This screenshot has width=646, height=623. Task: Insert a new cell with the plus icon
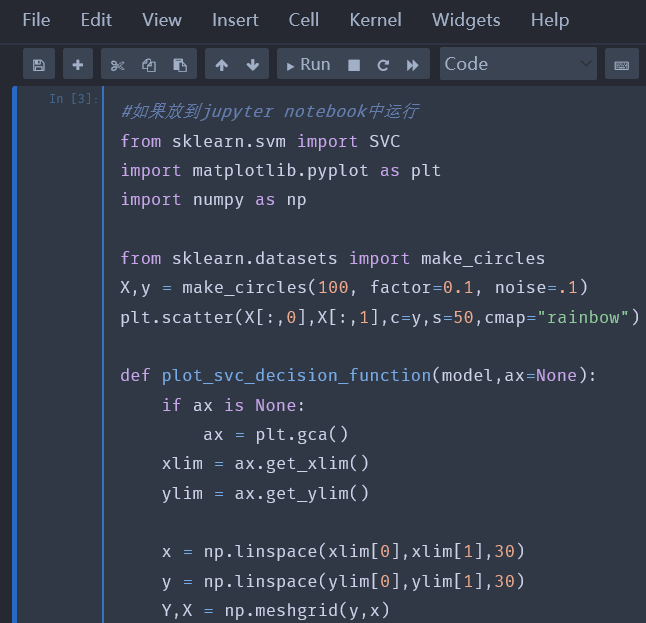[x=77, y=64]
